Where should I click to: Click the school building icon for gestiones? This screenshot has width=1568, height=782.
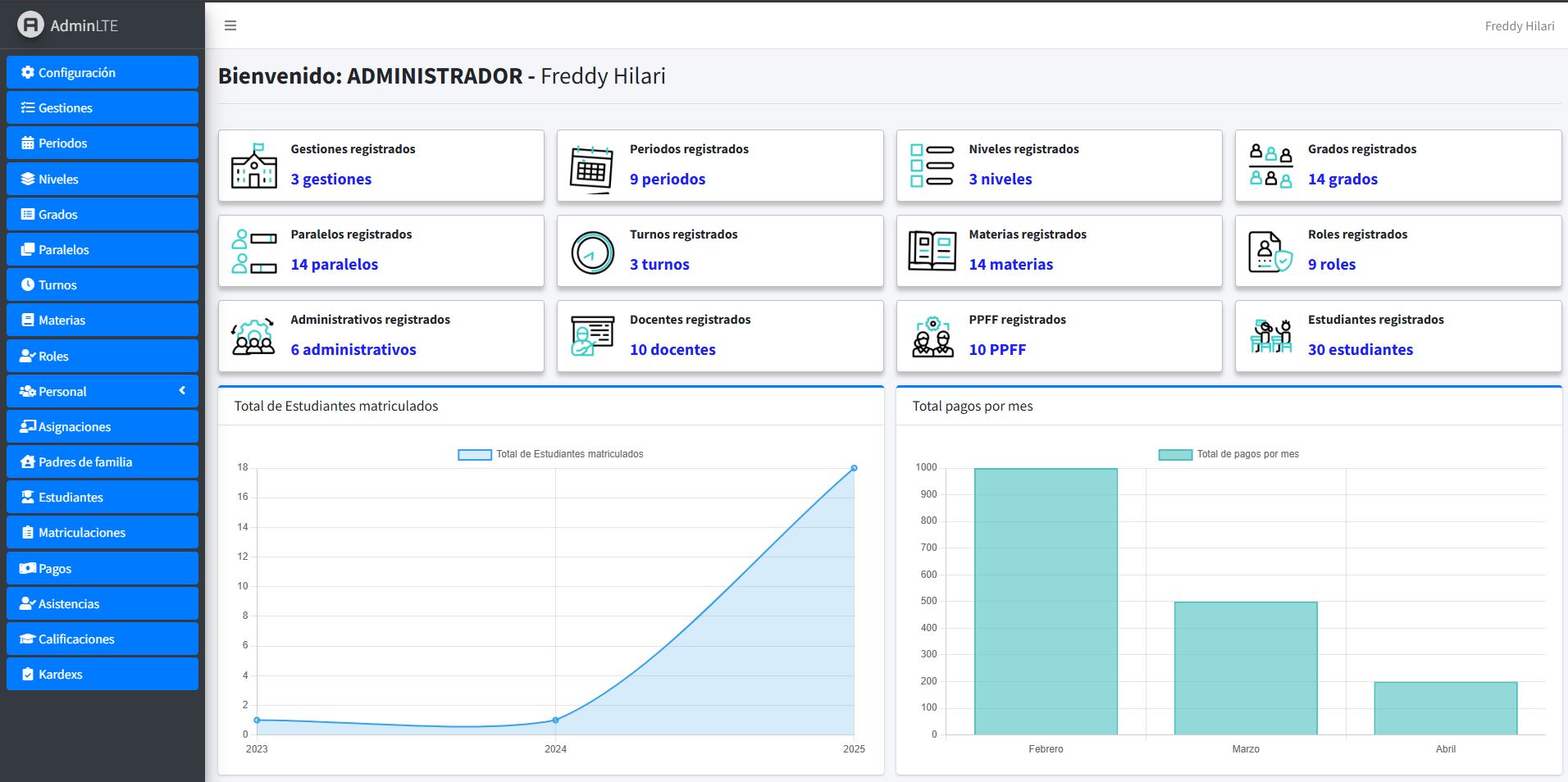click(253, 166)
